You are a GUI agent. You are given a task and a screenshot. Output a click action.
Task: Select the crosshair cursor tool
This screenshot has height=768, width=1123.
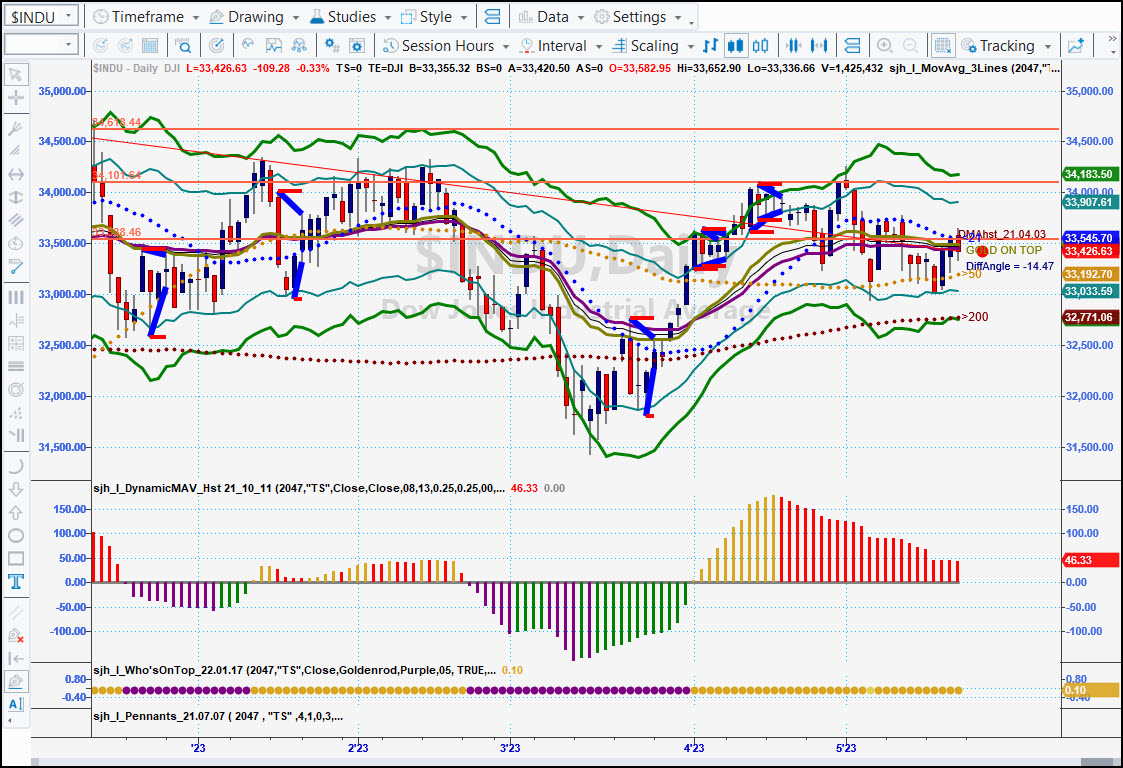[16, 98]
